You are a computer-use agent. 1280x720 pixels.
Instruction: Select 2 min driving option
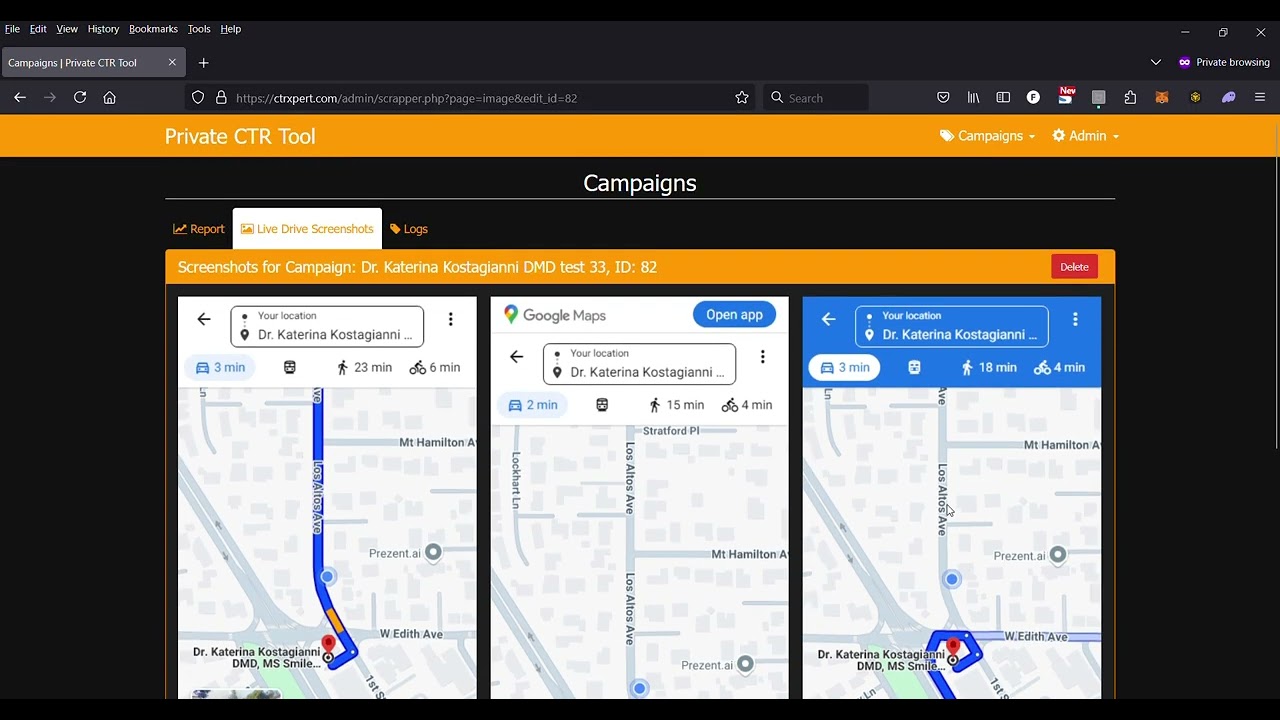click(x=533, y=405)
